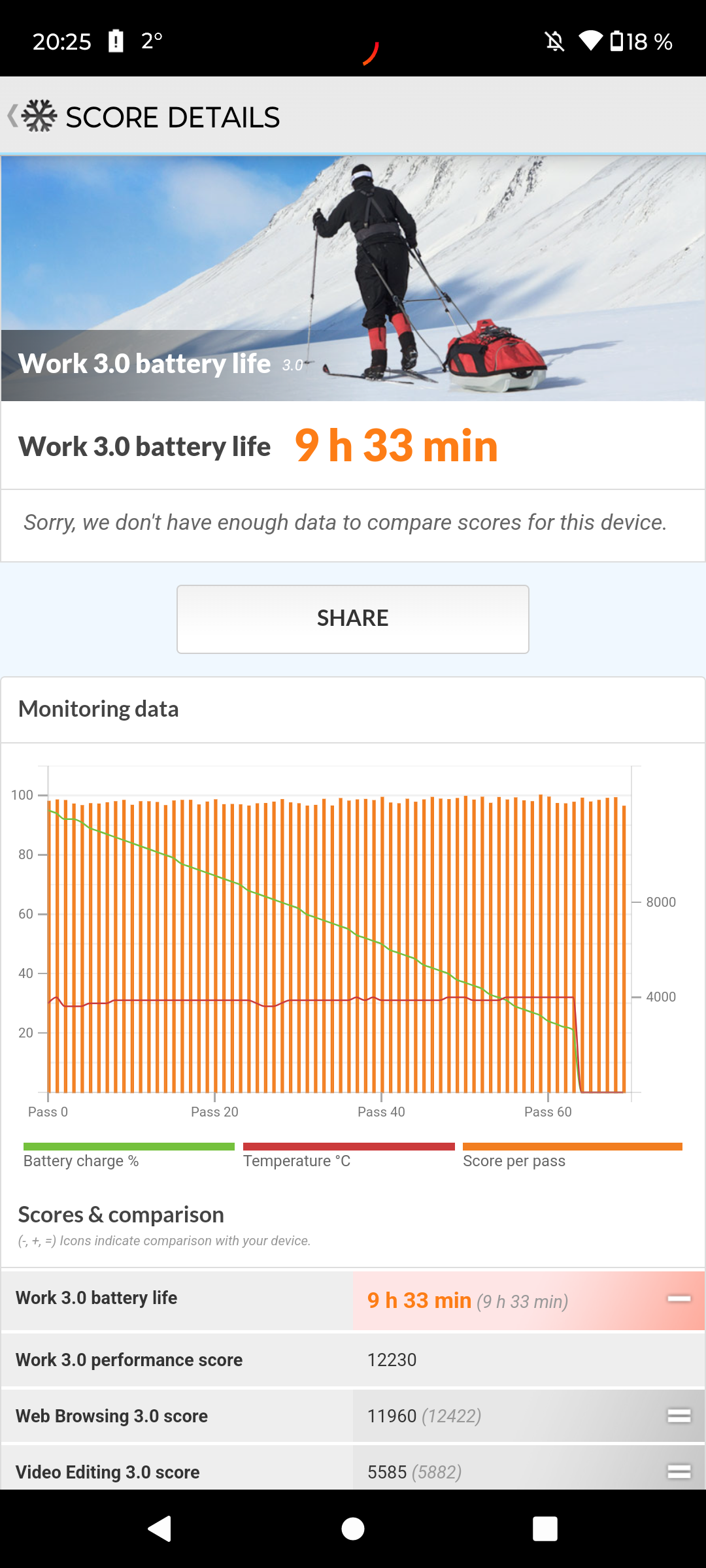
Task: Tap equals icon on Video Editing score row
Action: (x=679, y=1471)
